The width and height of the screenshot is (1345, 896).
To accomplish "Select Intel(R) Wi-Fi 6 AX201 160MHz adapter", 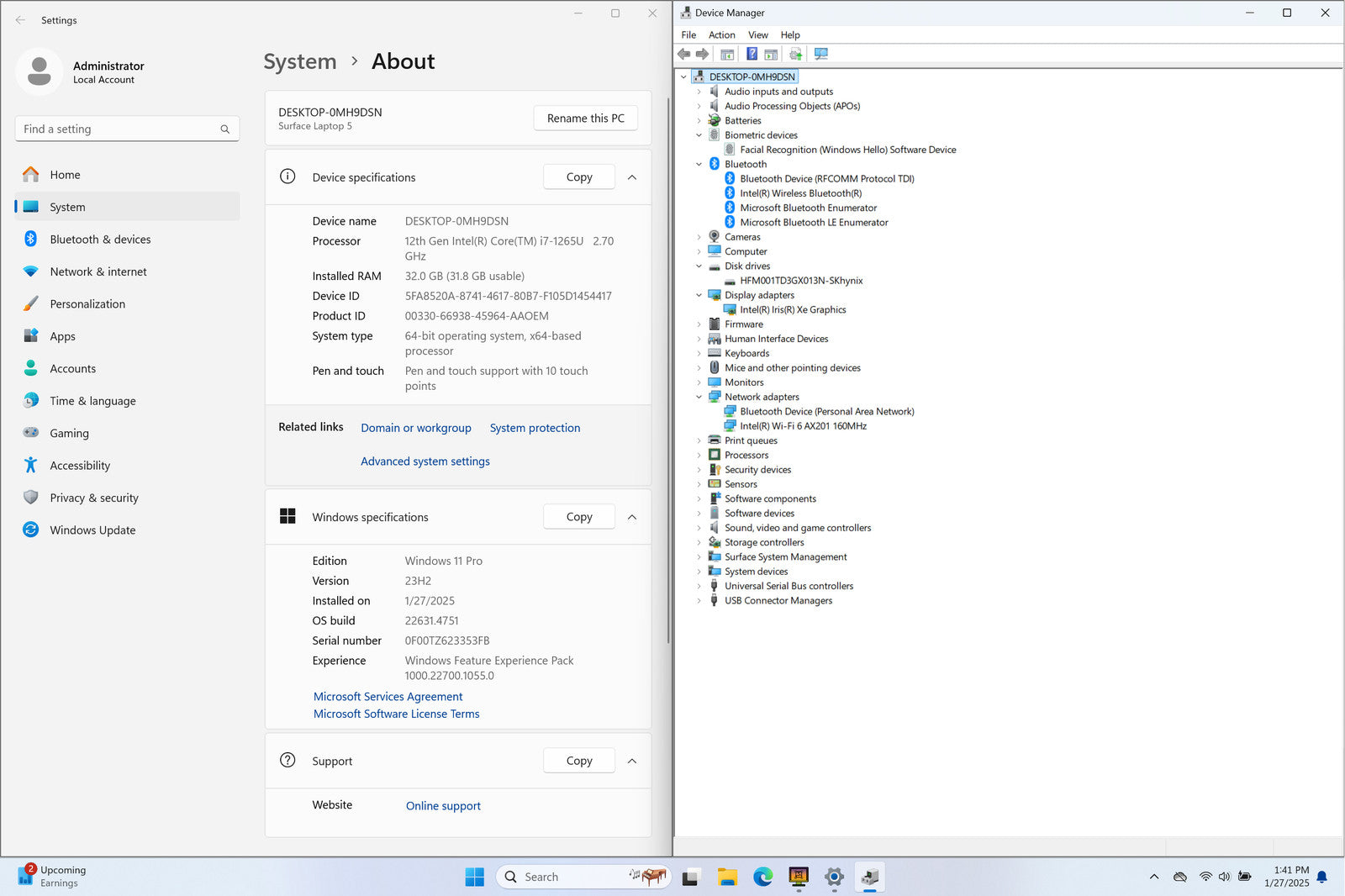I will coord(803,426).
